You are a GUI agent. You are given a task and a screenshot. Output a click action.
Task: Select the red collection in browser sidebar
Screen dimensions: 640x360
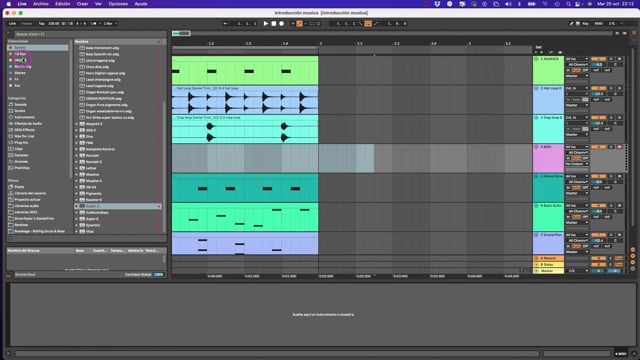[38, 48]
